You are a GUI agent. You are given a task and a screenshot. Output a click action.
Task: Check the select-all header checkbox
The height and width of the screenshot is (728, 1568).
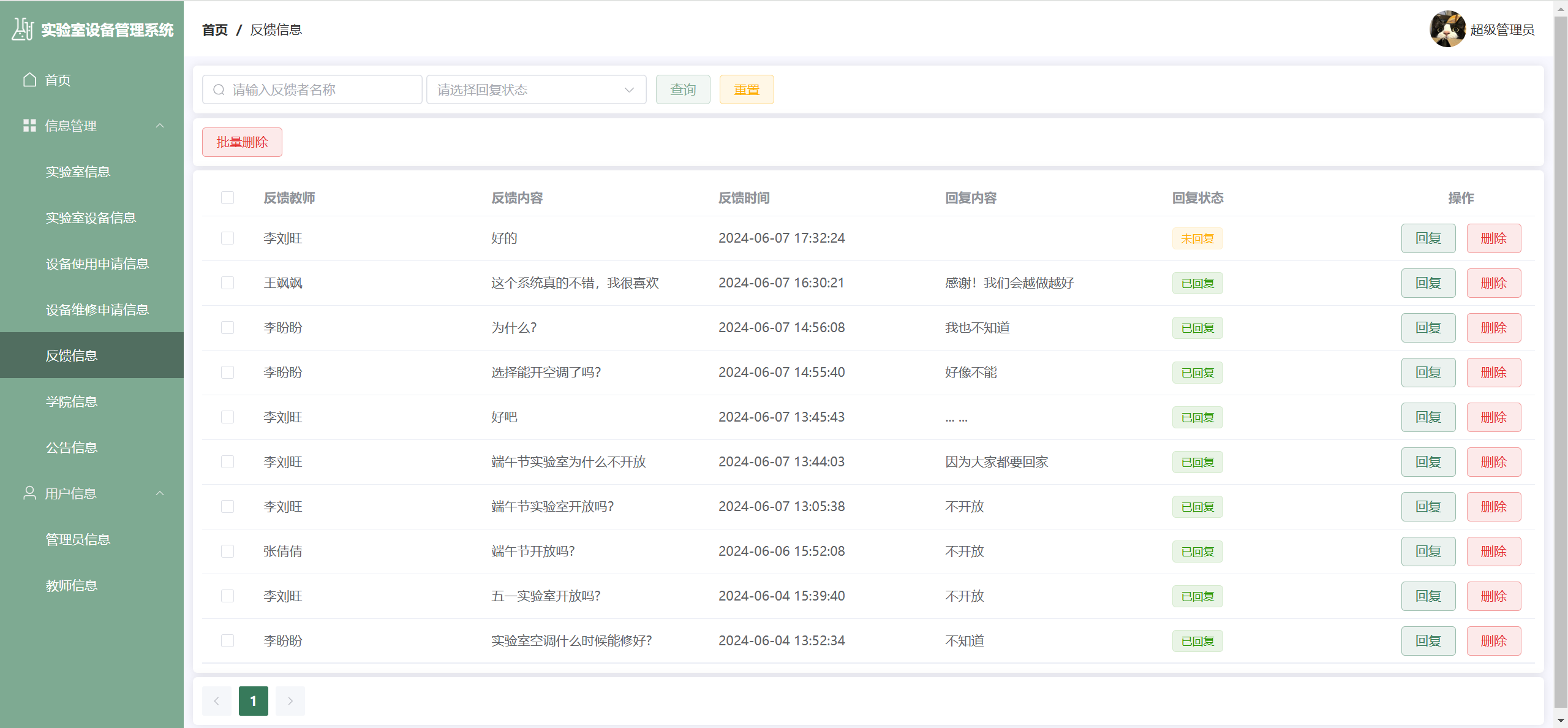[x=227, y=198]
